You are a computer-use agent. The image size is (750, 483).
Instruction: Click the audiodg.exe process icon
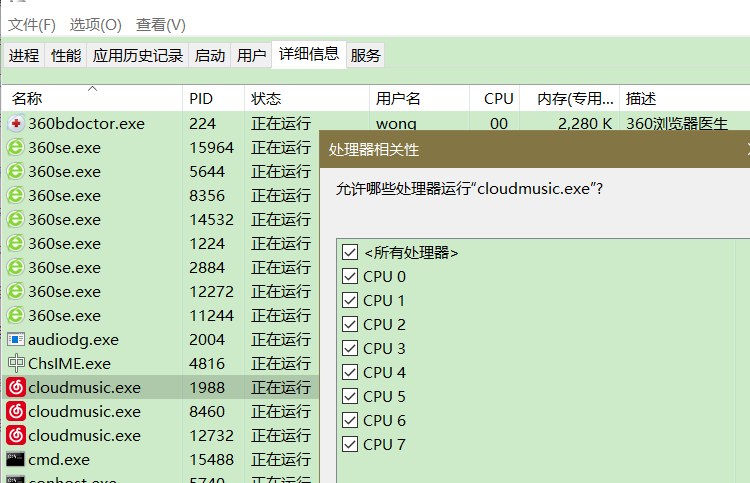pos(16,340)
